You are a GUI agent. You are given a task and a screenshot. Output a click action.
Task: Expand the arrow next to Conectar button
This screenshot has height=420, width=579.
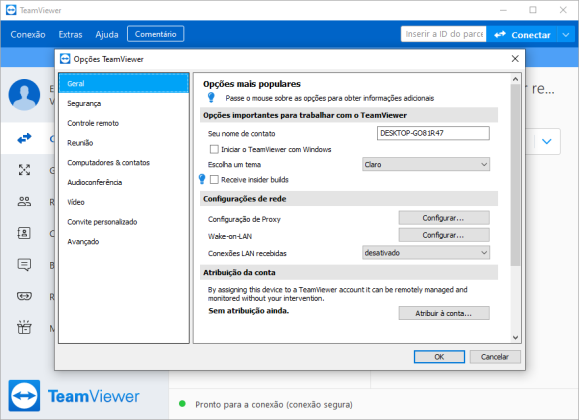(x=566, y=35)
